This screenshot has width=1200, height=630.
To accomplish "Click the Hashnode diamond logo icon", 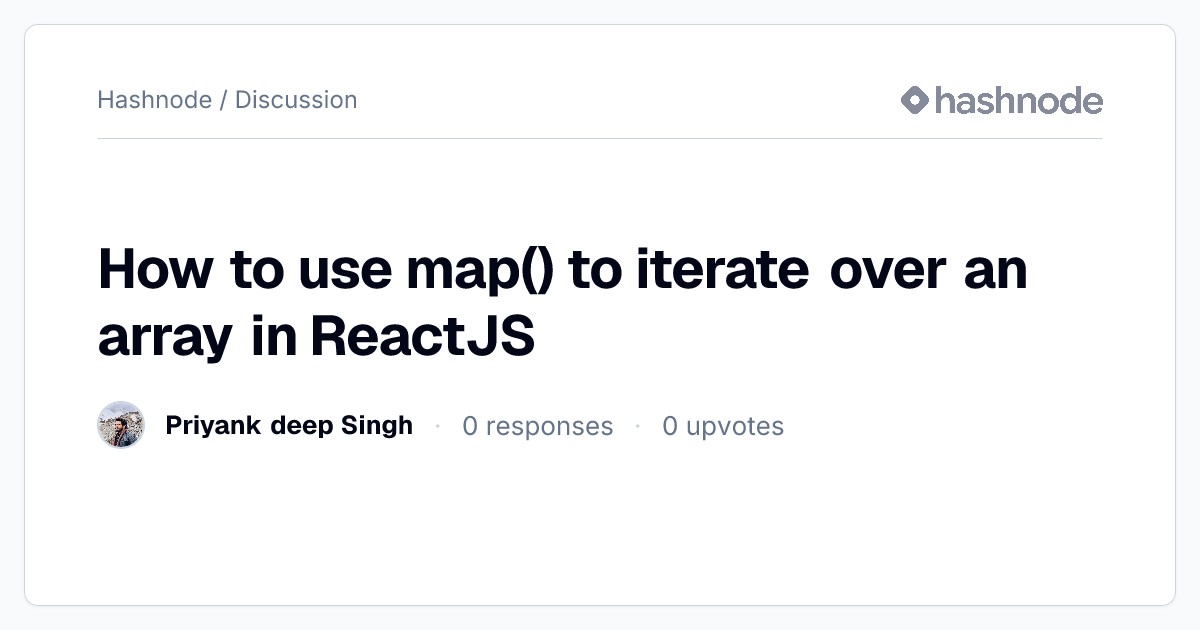I will [x=915, y=100].
